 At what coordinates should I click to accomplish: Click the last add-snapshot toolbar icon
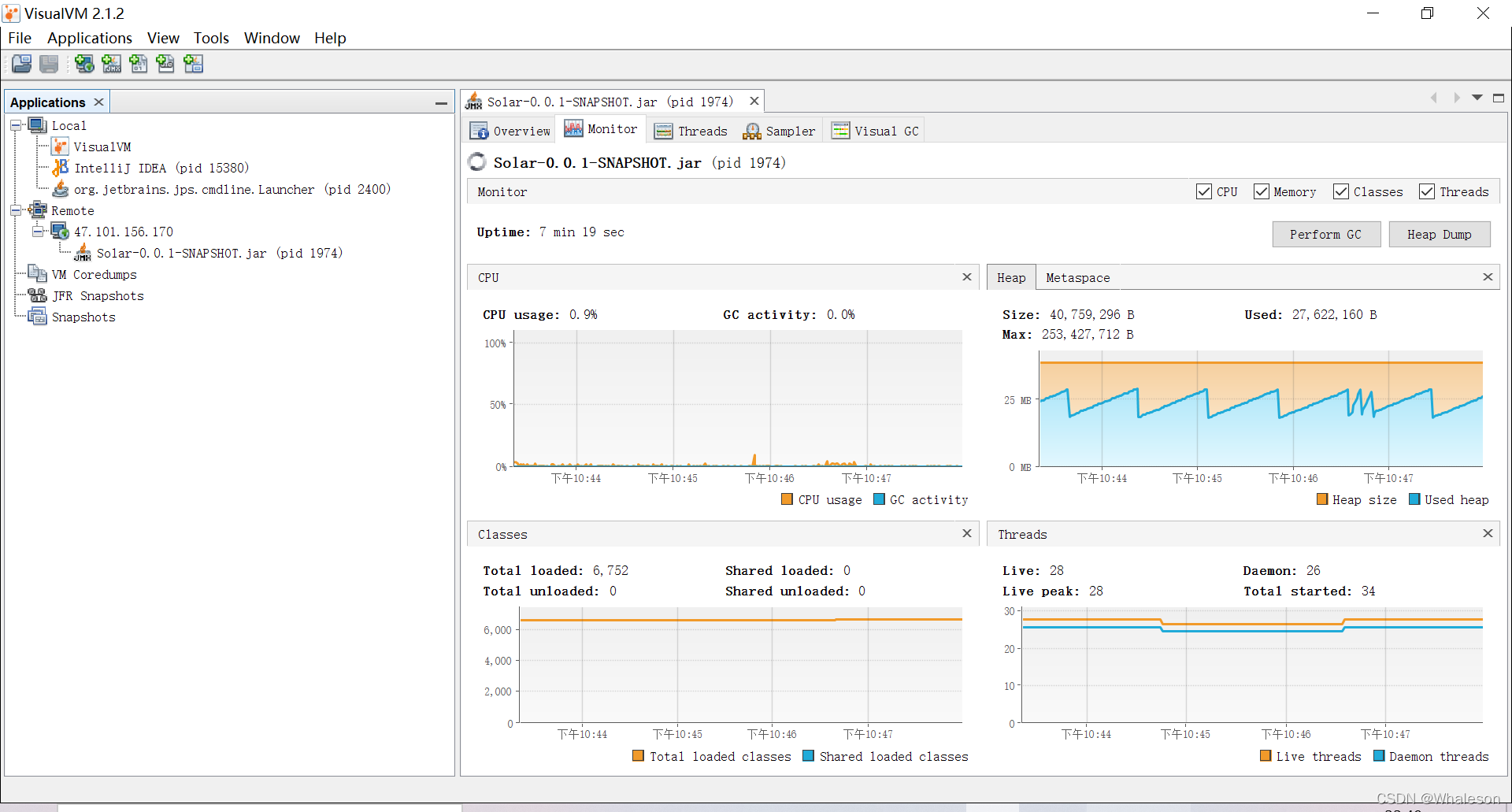[193, 64]
